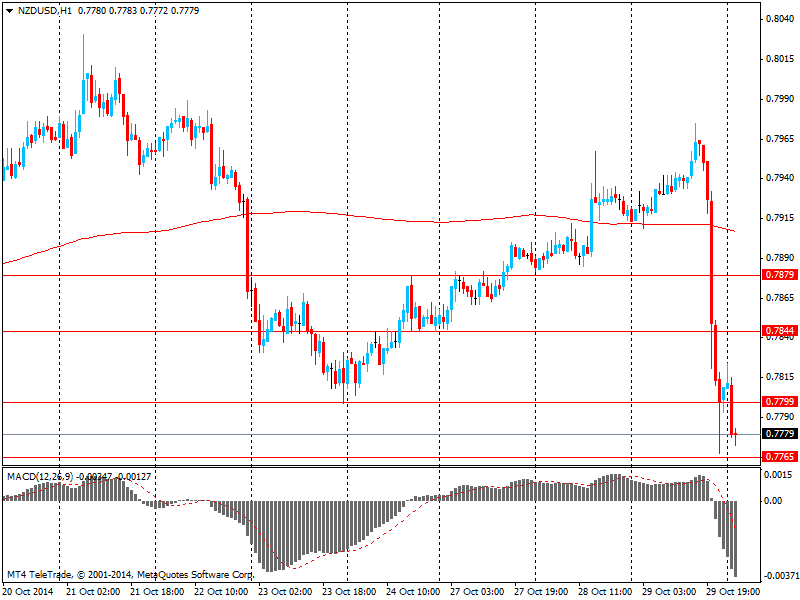Click the 24 Oct 10:00 time label
This screenshot has width=800, height=600.
click(x=413, y=592)
